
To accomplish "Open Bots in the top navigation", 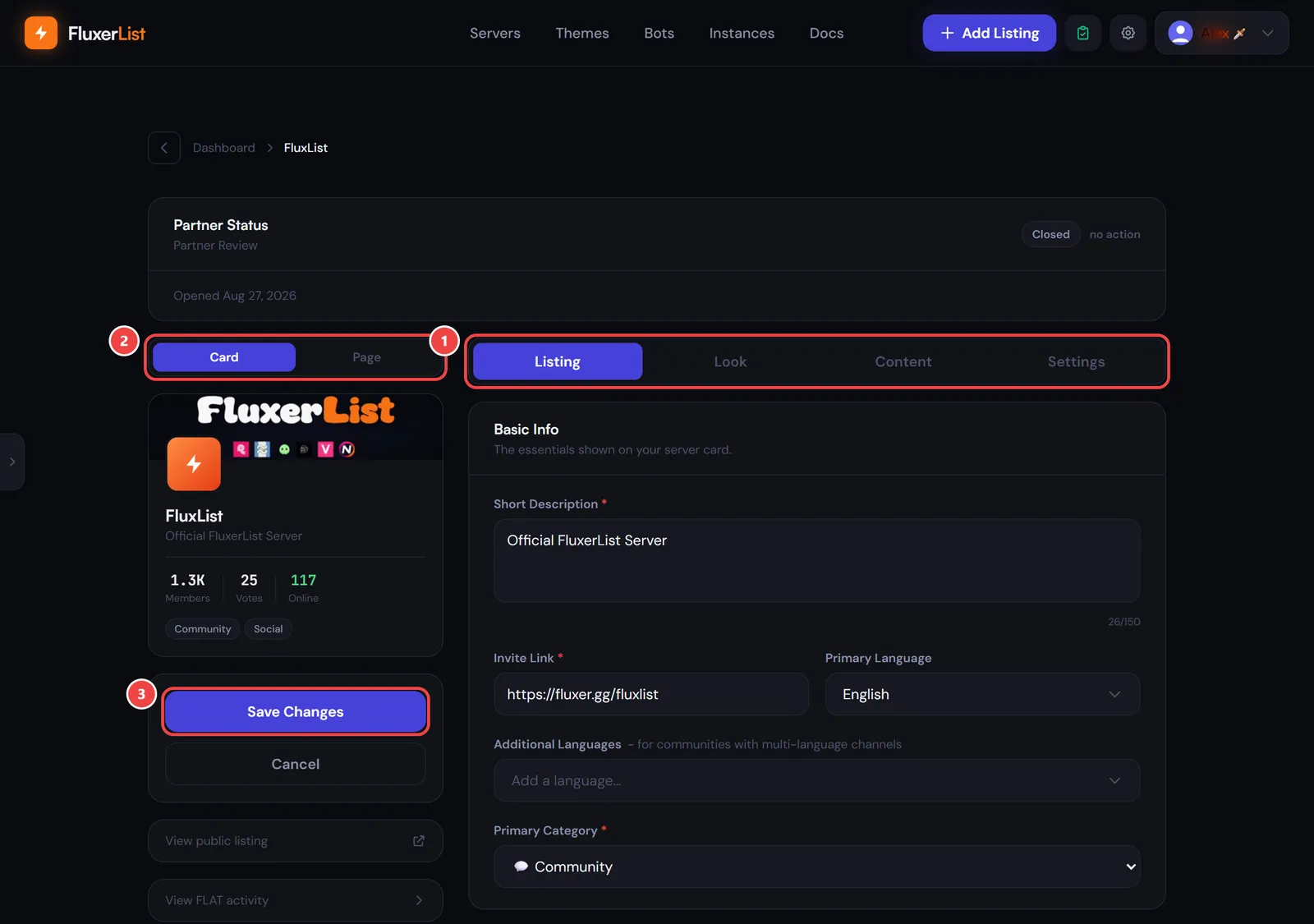I will coord(659,33).
